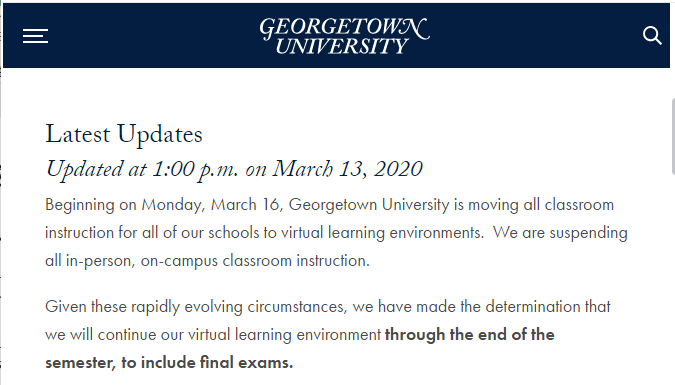Open the hamburger navigation menu

35,36
